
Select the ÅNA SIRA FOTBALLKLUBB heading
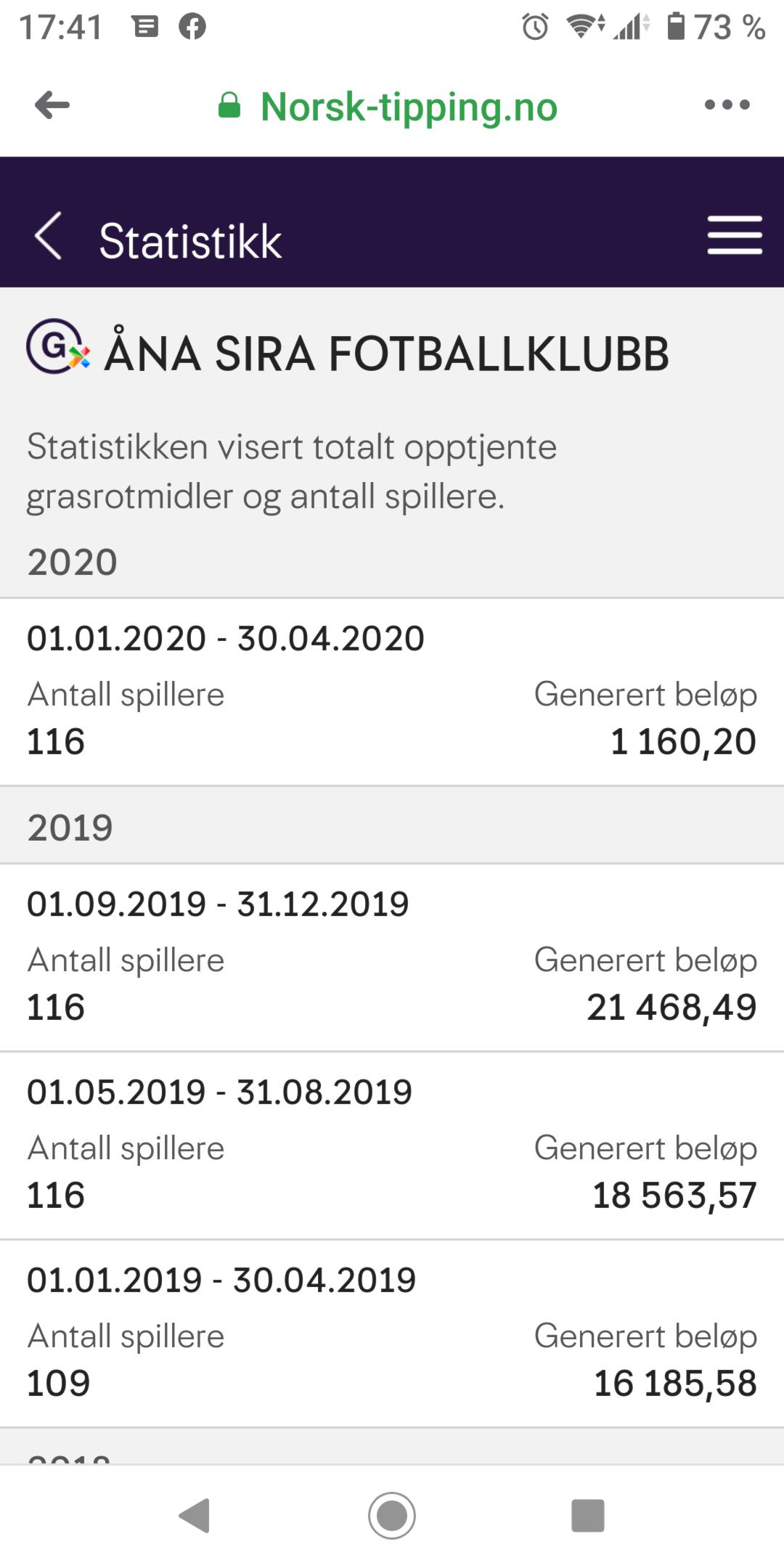[x=386, y=354]
